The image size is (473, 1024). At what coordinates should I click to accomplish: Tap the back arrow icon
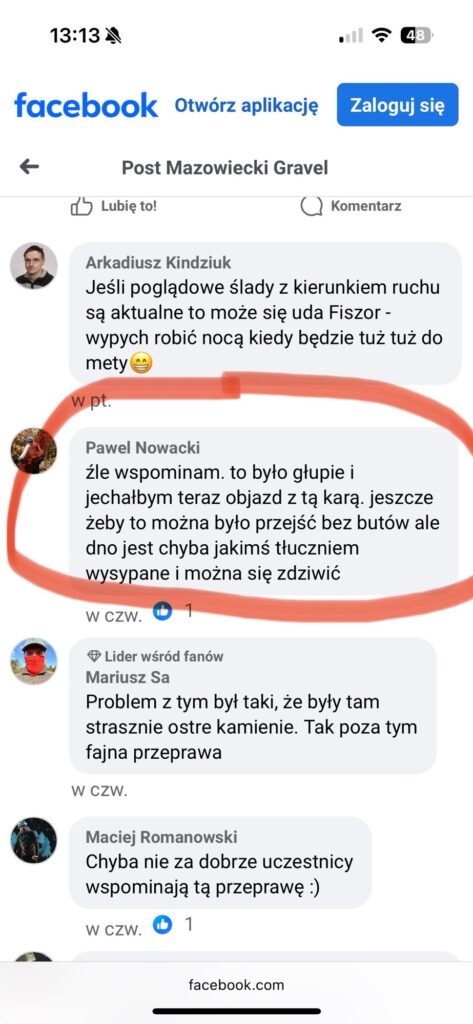point(29,167)
